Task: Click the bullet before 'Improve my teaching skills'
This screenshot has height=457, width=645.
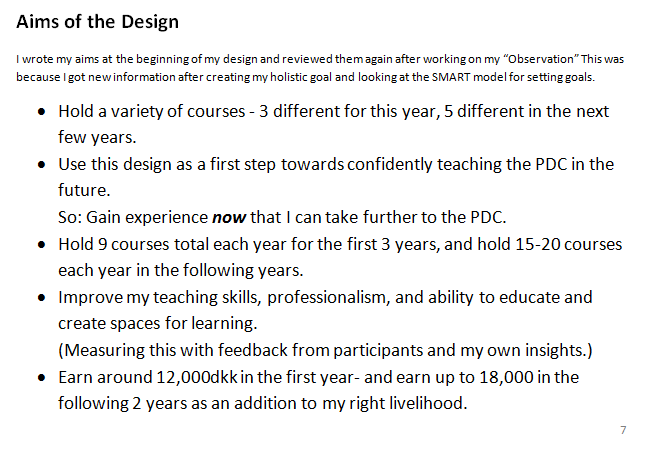Action: point(41,299)
